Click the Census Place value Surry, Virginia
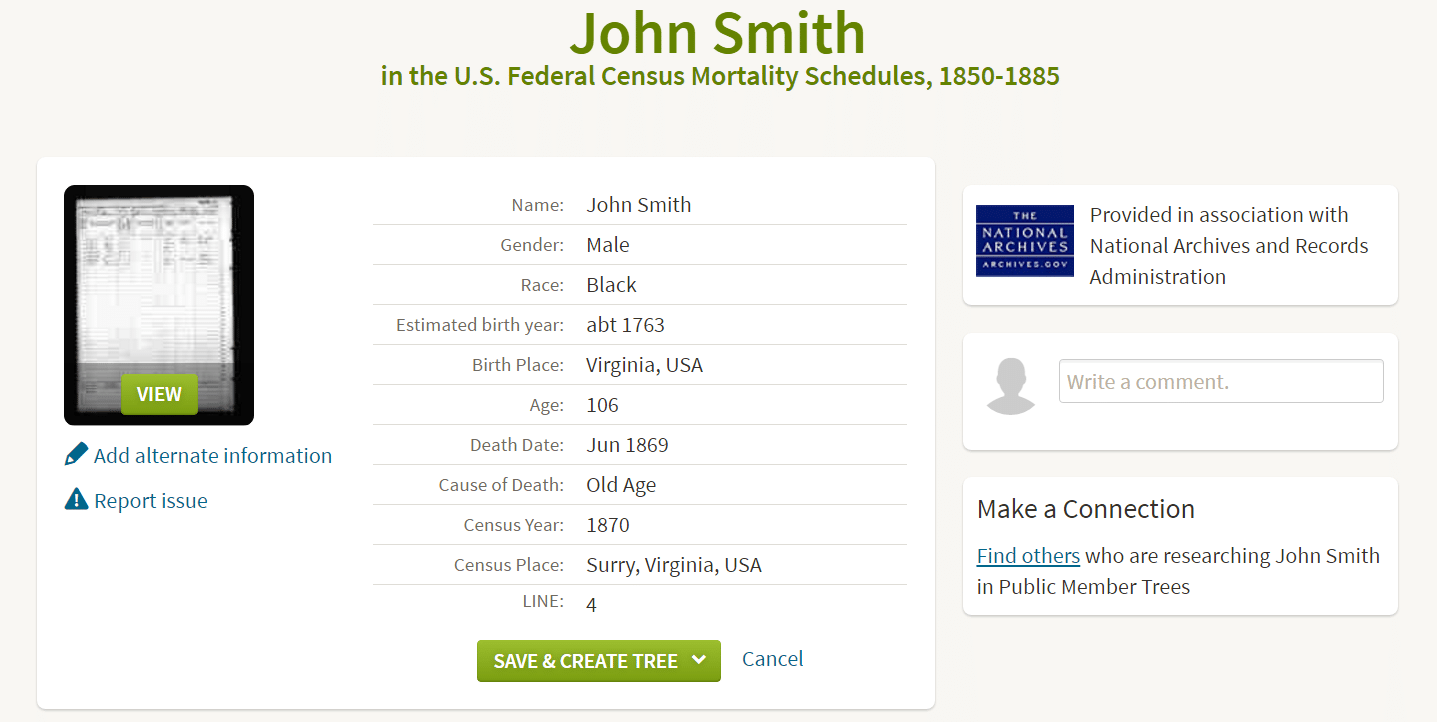 pyautogui.click(x=674, y=565)
